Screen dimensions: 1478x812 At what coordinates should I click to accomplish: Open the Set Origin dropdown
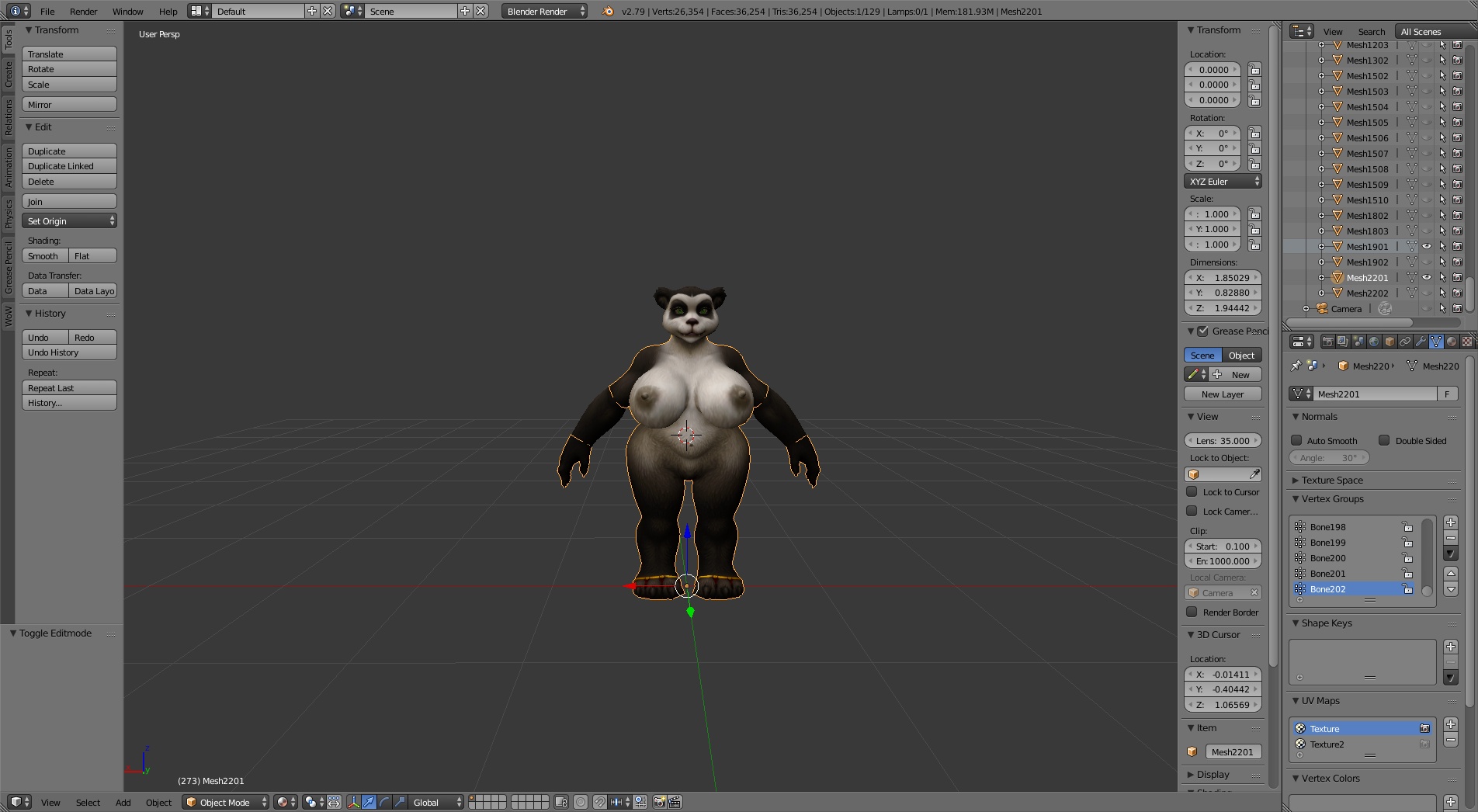(x=69, y=221)
